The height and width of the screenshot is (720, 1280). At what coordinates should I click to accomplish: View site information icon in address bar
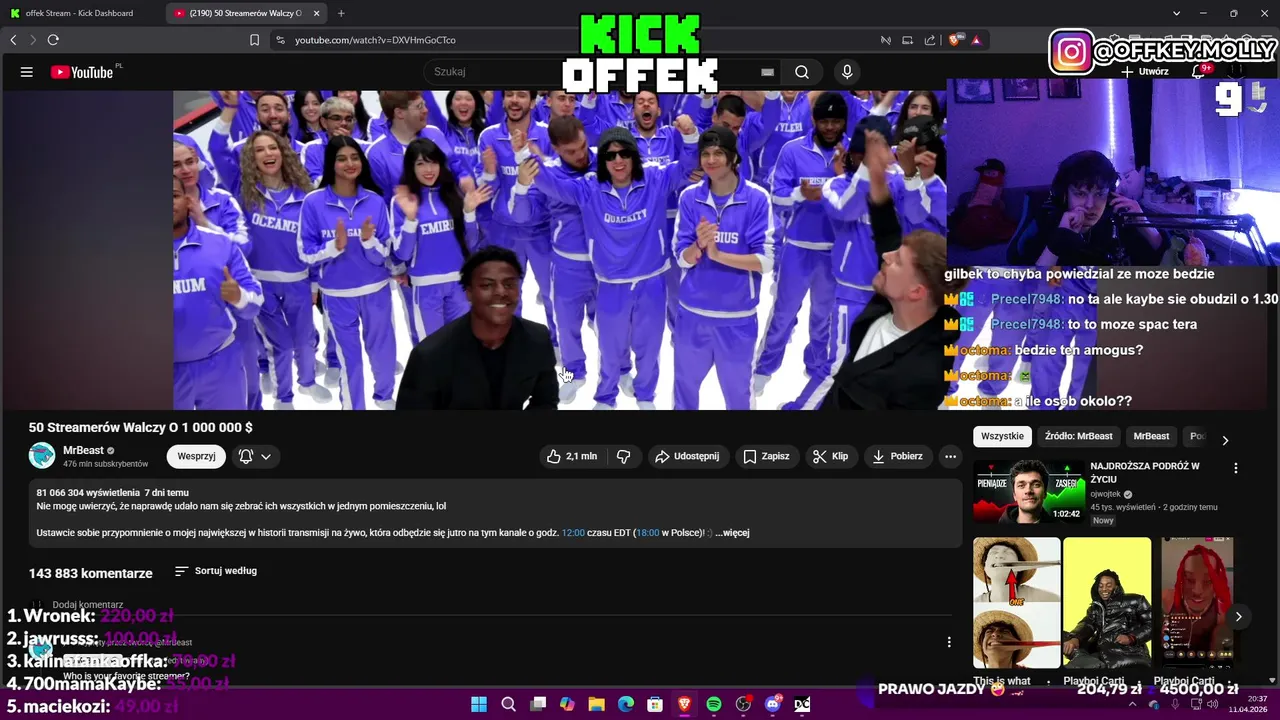click(280, 40)
